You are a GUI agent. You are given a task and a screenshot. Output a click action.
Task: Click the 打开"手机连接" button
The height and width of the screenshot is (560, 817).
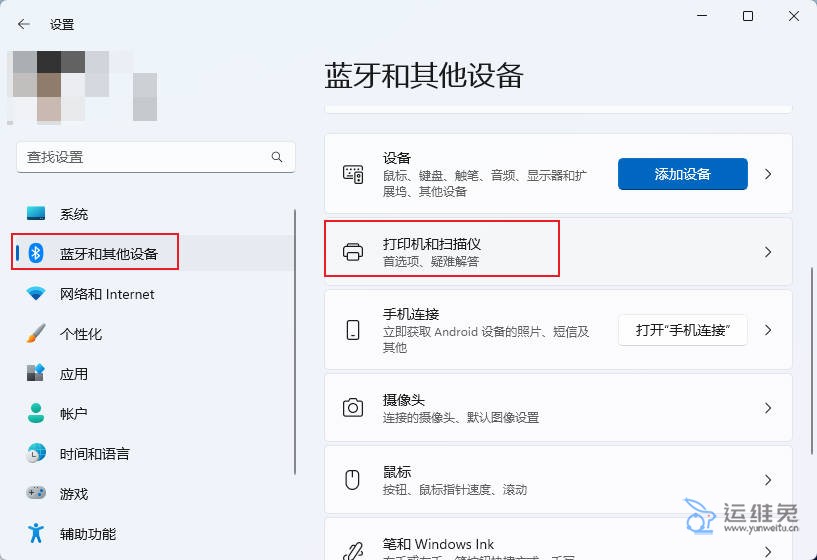click(682, 330)
